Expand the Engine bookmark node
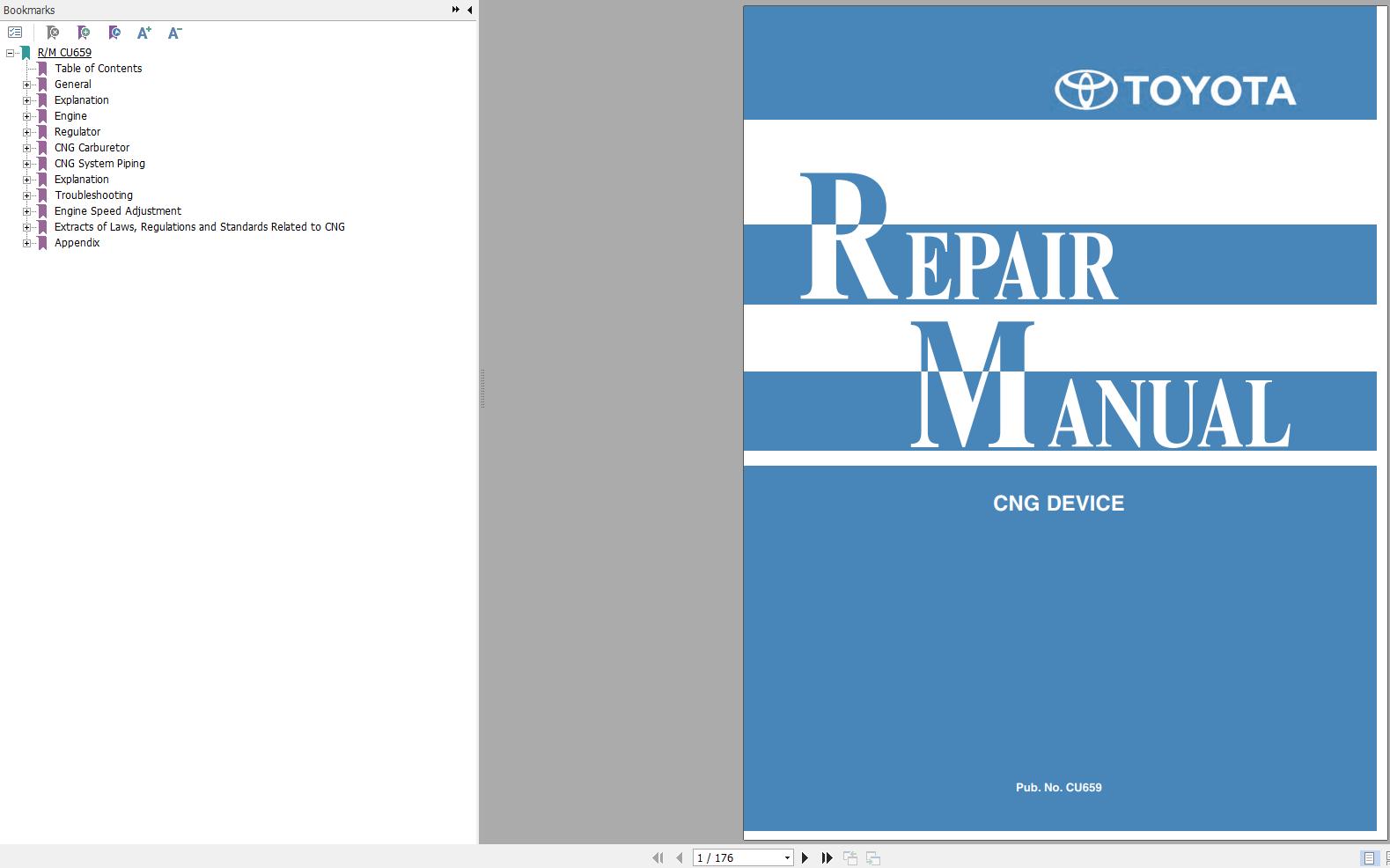 pos(26,116)
